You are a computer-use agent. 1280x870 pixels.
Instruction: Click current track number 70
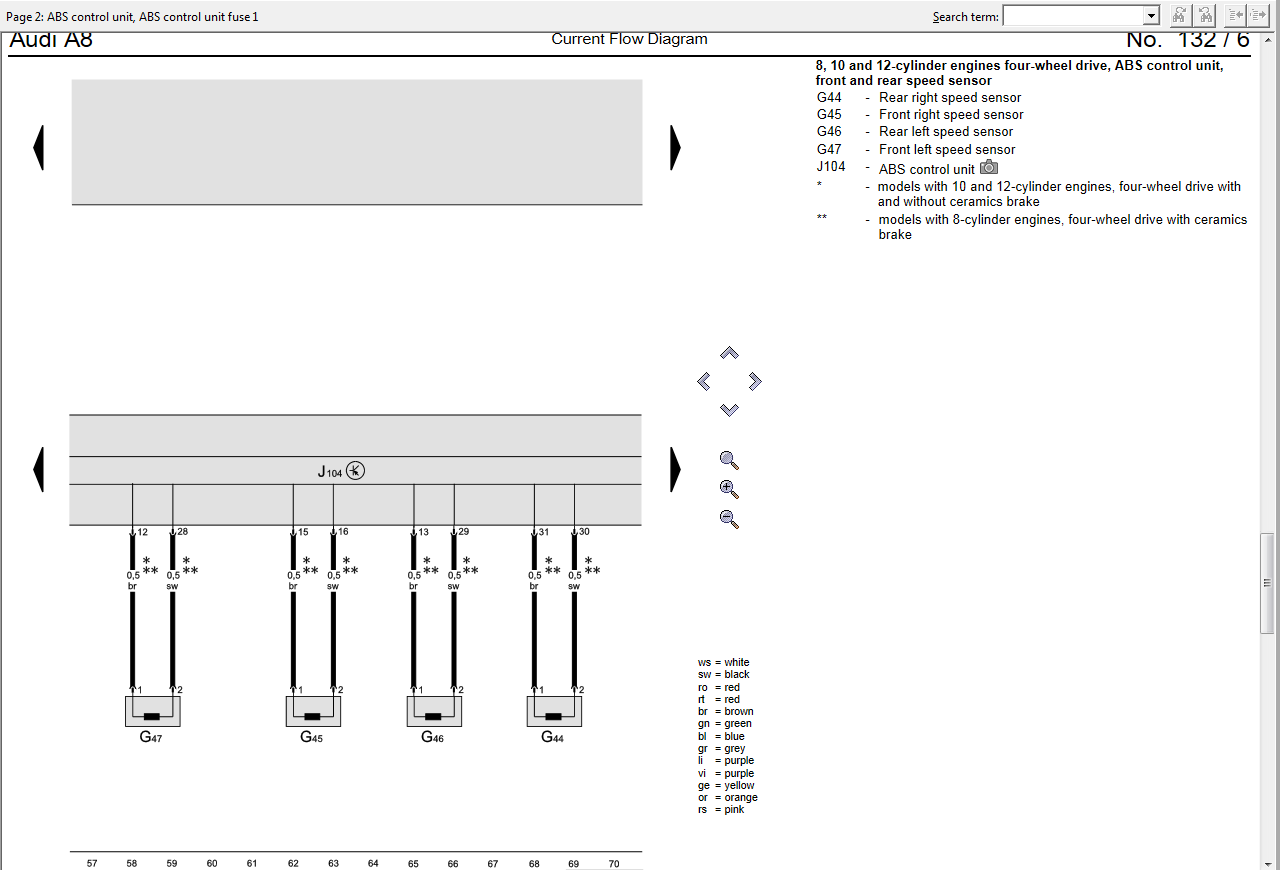(x=614, y=863)
